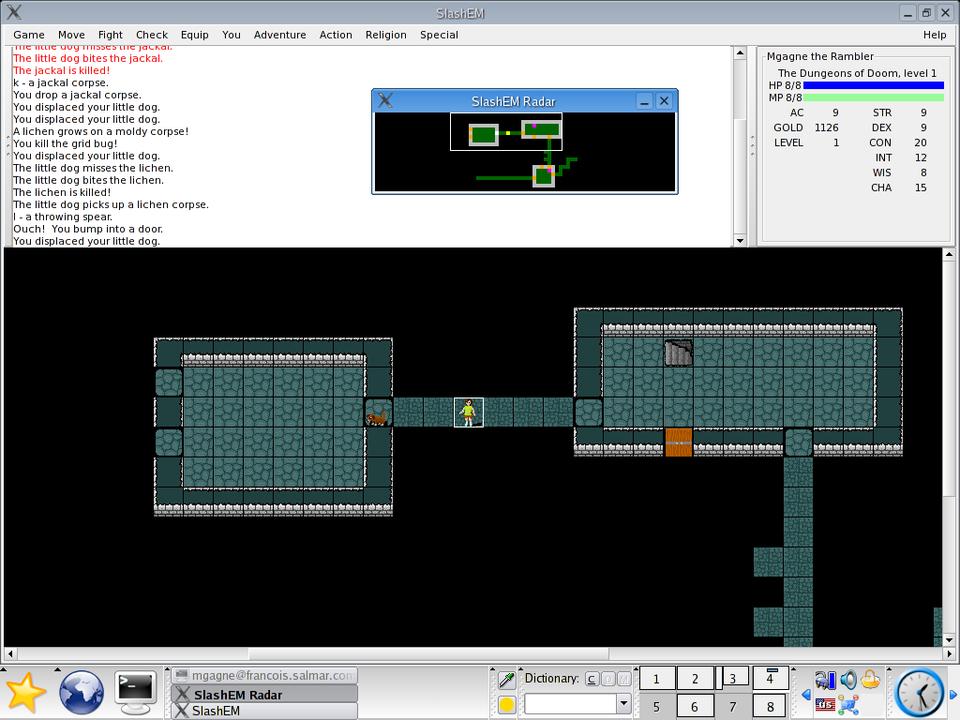This screenshot has width=960, height=720.
Task: Toggle the dictionary C lookup button
Action: (592, 679)
